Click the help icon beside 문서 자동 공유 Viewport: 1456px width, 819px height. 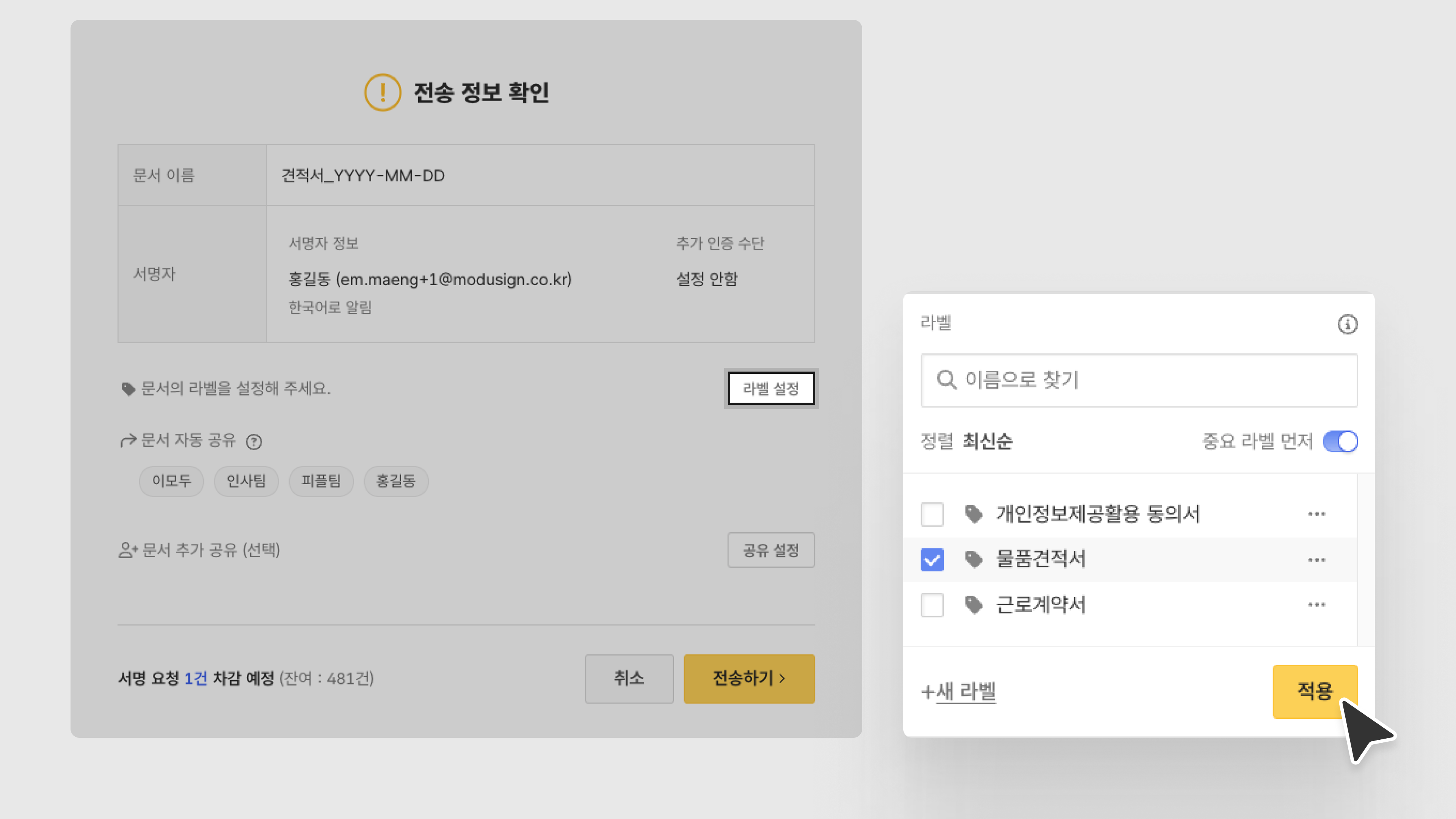point(254,441)
